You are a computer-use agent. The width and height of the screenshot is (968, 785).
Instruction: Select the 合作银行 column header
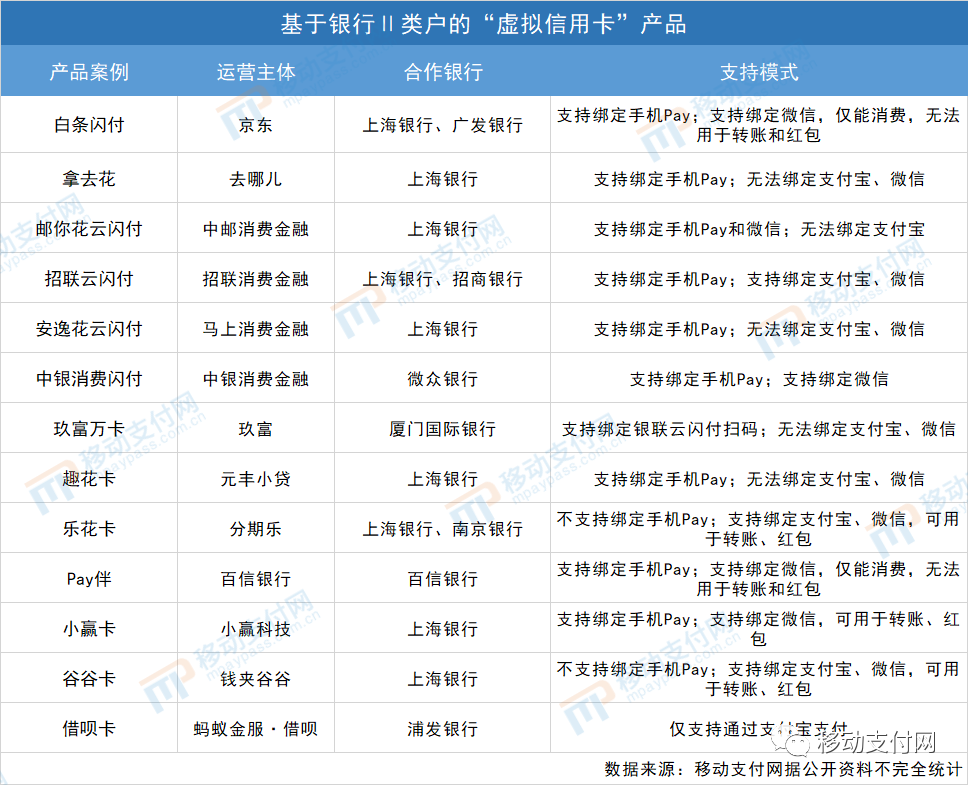pos(443,72)
